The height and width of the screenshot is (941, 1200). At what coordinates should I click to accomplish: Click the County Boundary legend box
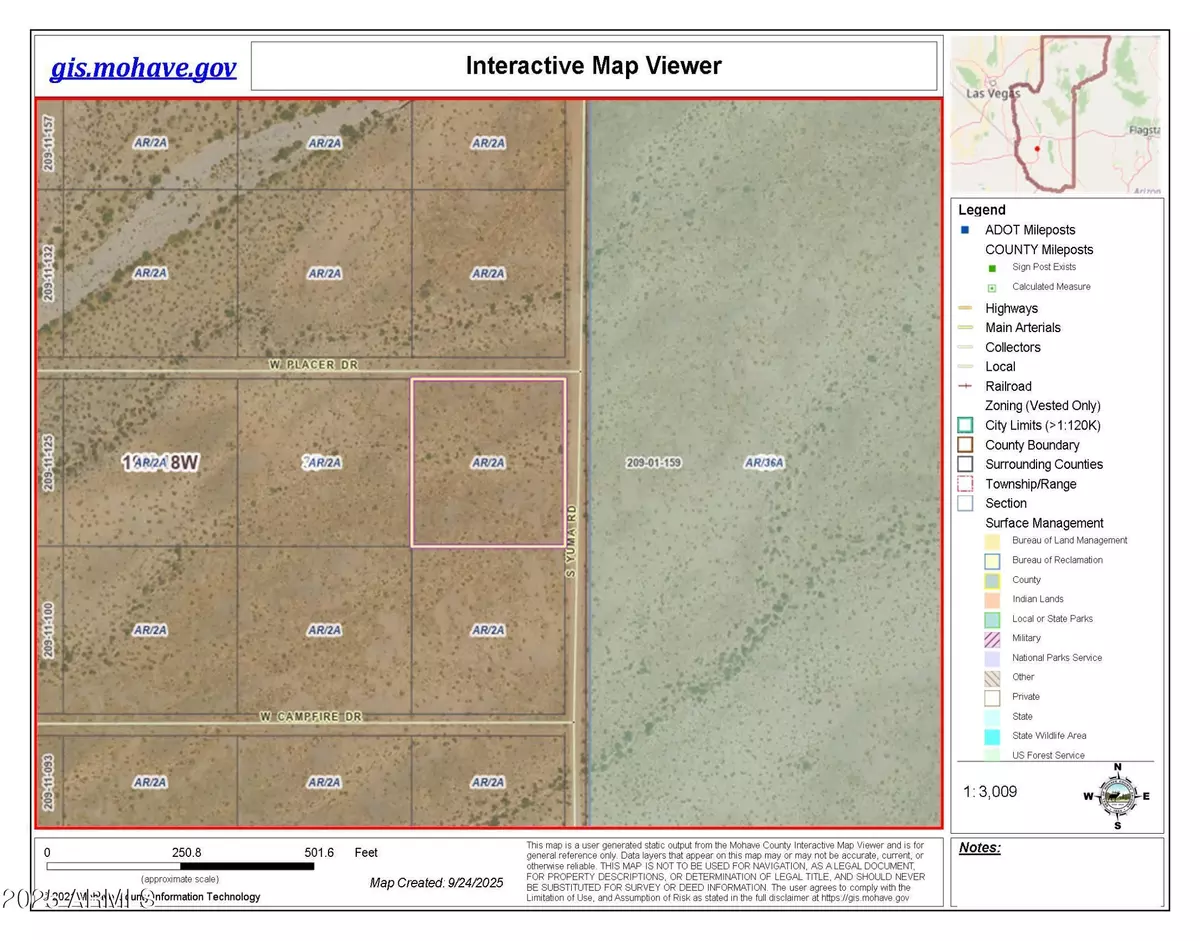pos(966,445)
